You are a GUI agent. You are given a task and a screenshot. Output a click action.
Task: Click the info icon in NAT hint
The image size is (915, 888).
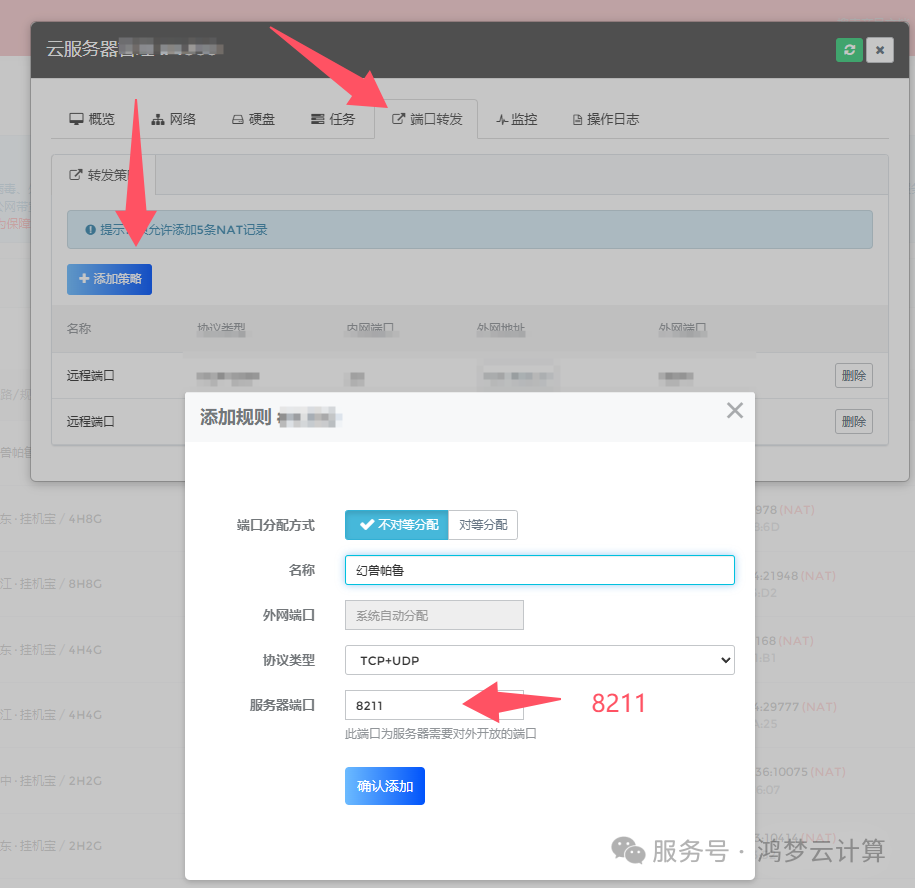coord(90,230)
